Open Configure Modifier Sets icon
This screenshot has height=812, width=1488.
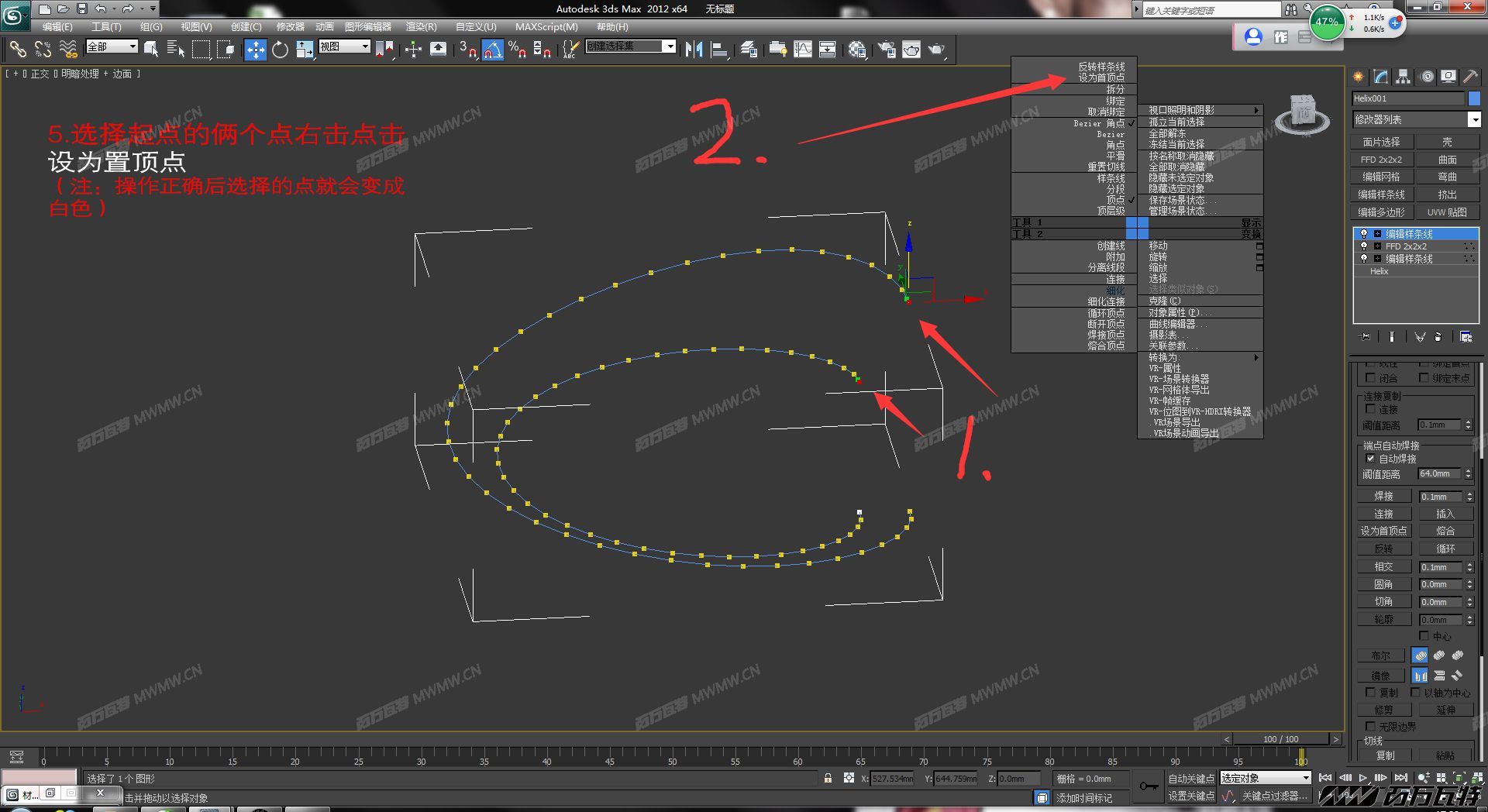1466,337
